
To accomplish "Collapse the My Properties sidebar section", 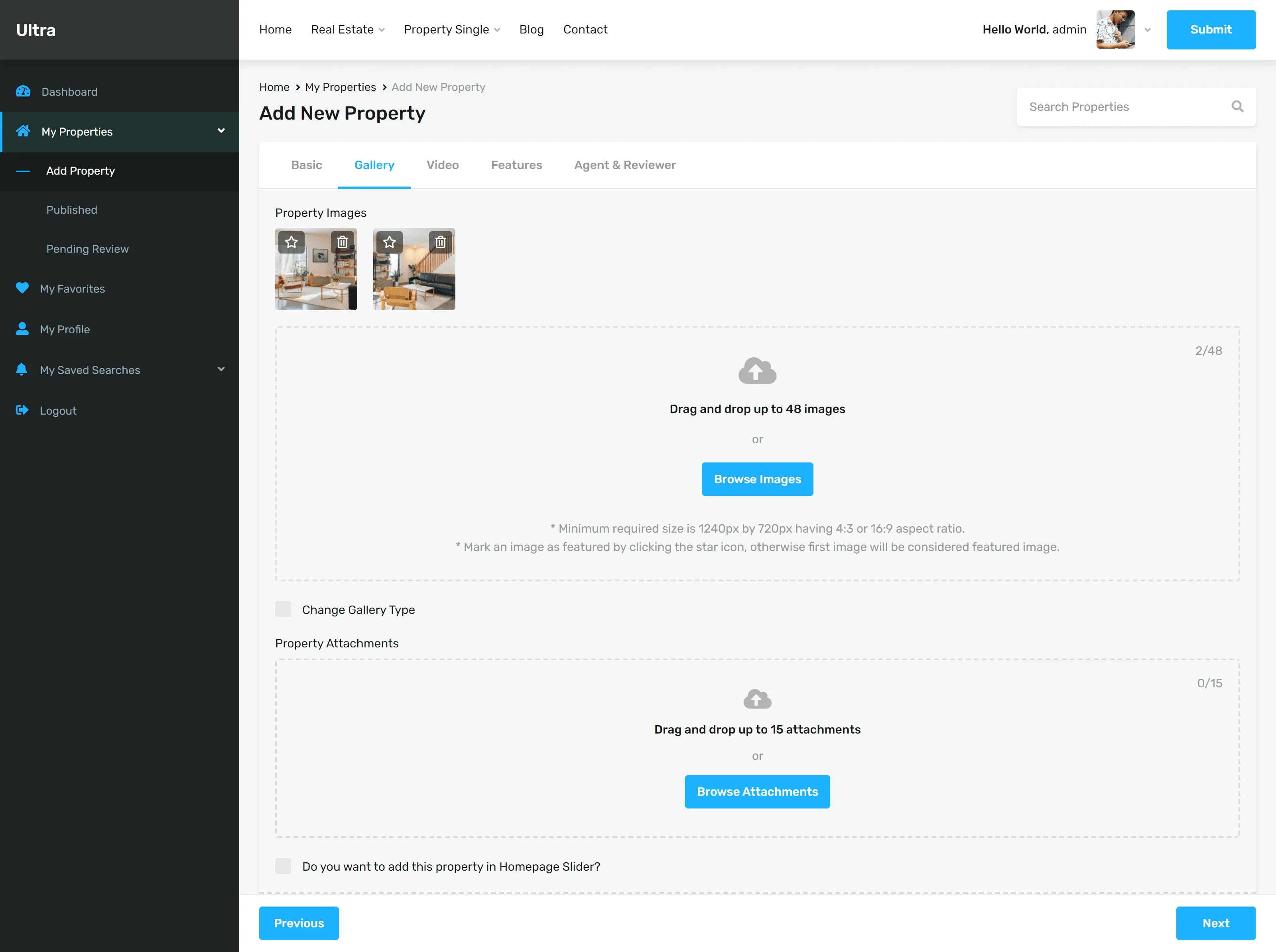I will pos(221,131).
